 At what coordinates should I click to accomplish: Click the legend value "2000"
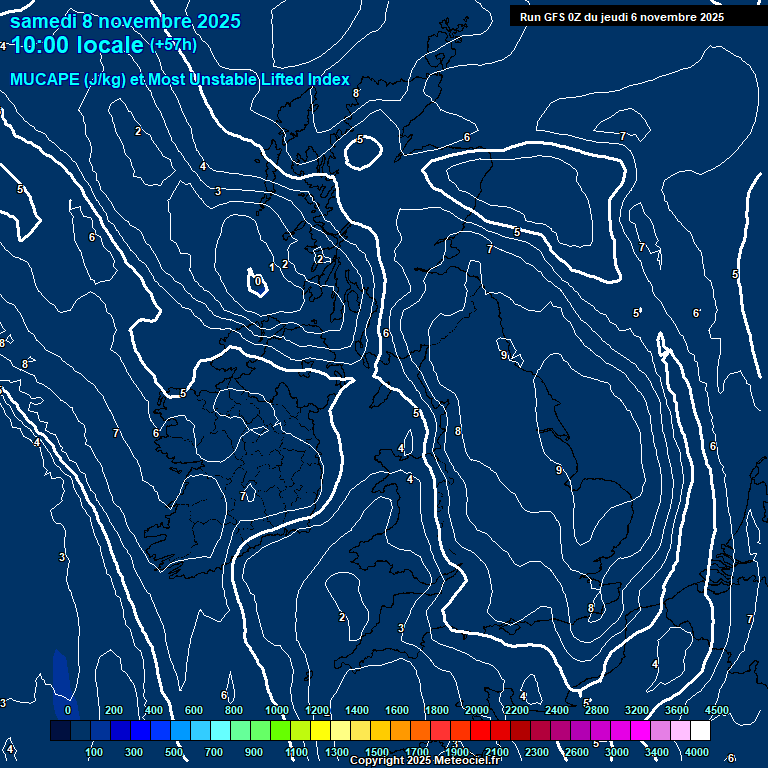pyautogui.click(x=477, y=710)
